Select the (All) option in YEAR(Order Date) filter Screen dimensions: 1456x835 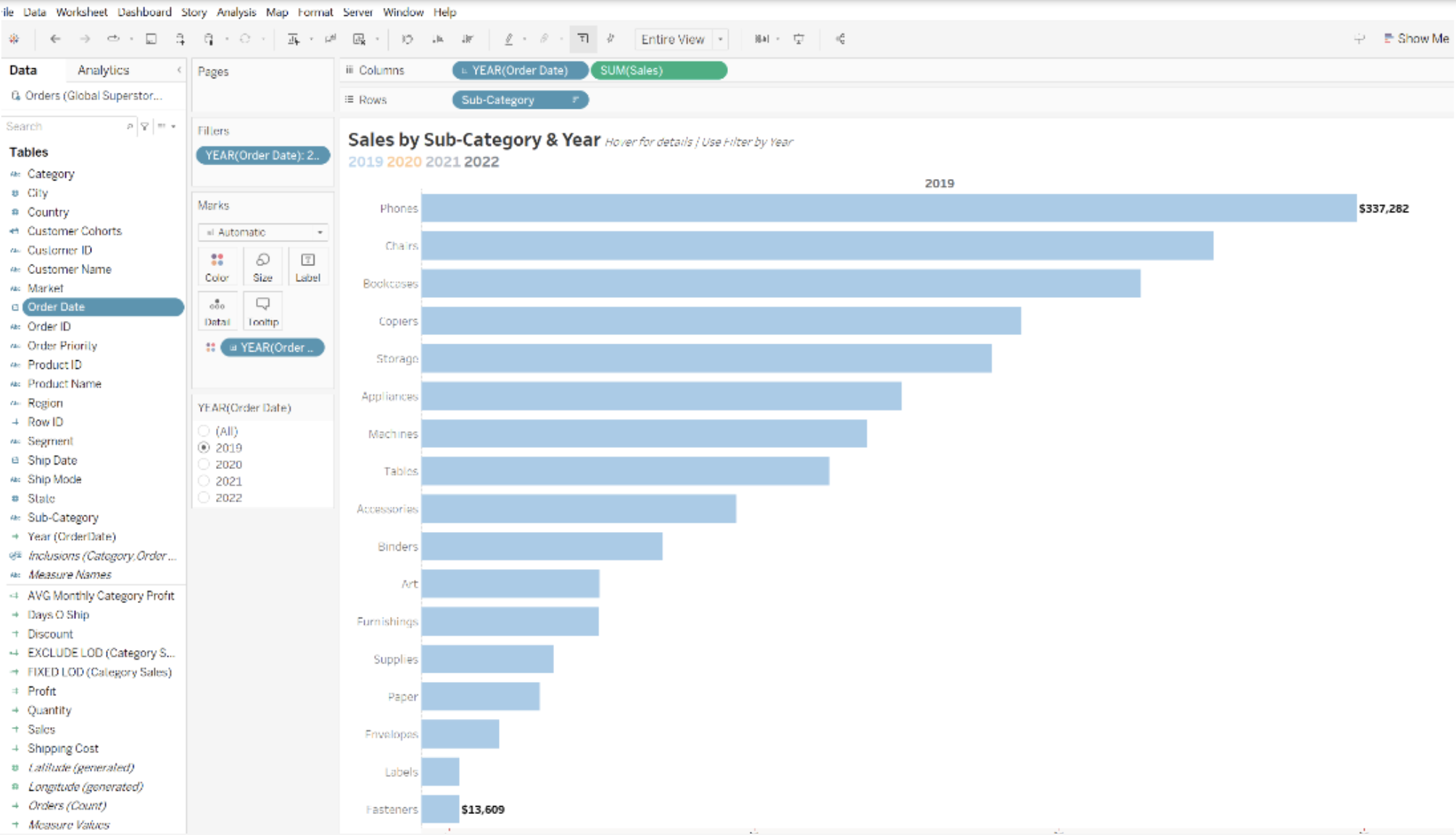tap(204, 431)
